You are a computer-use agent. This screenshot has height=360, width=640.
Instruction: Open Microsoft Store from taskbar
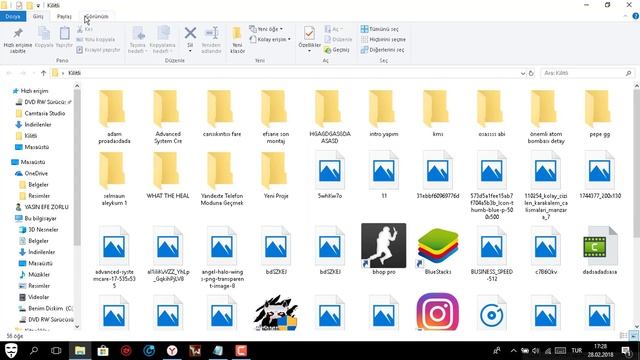coord(103,351)
